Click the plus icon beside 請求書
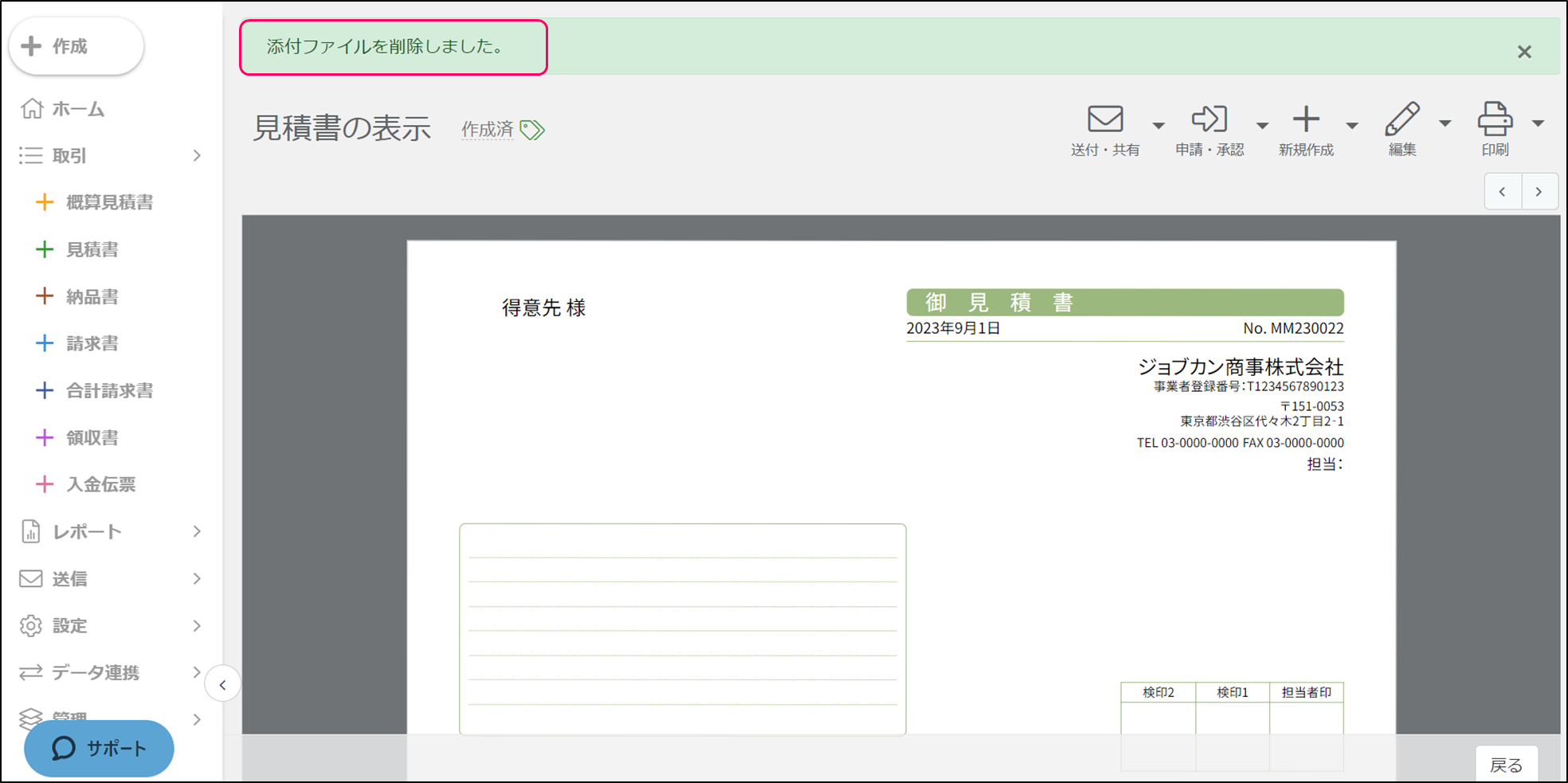 pyautogui.click(x=45, y=343)
